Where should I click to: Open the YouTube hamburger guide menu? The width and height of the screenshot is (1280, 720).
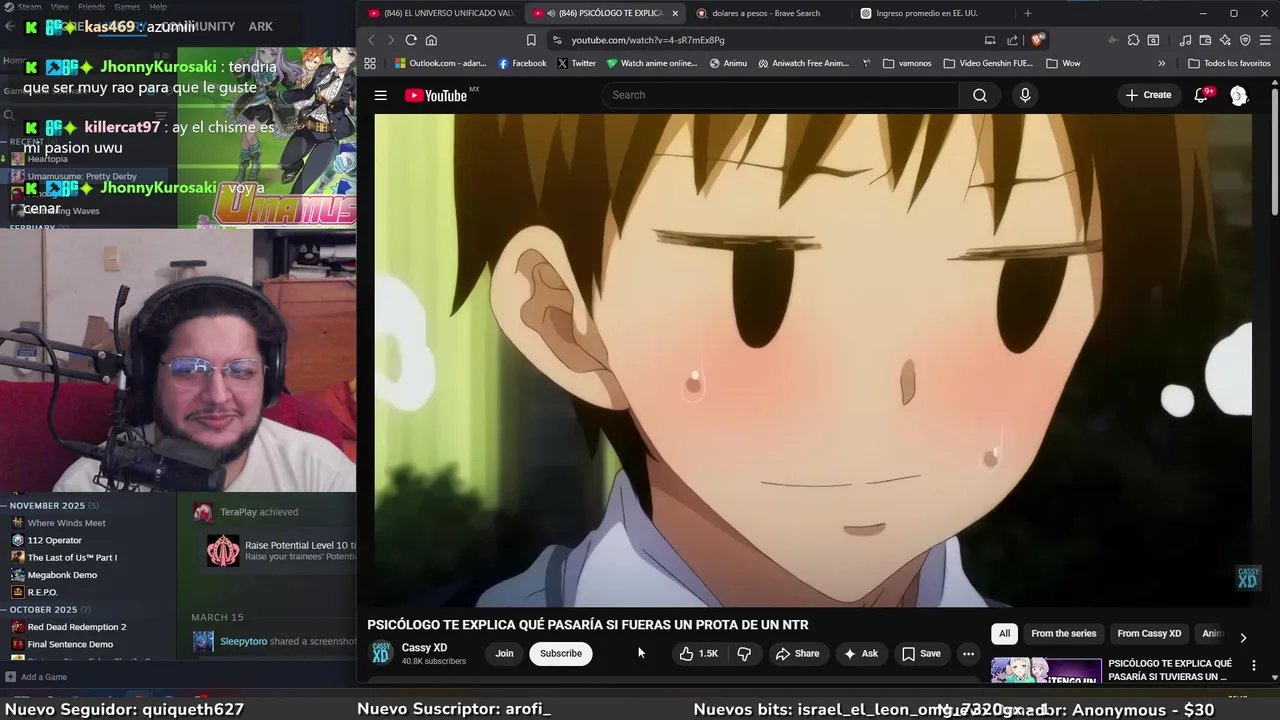(380, 95)
